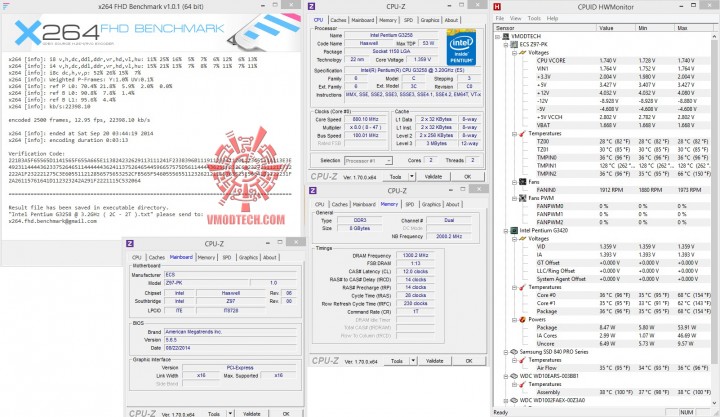This screenshot has height=417, width=720.
Task: Click the Intel Pentium inside logo
Action: pos(461,47)
